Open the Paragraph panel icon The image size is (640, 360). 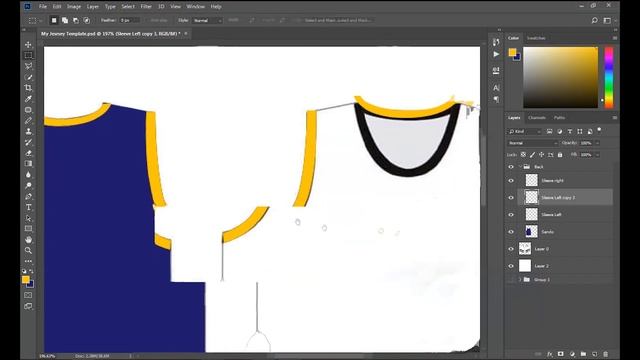[x=496, y=99]
